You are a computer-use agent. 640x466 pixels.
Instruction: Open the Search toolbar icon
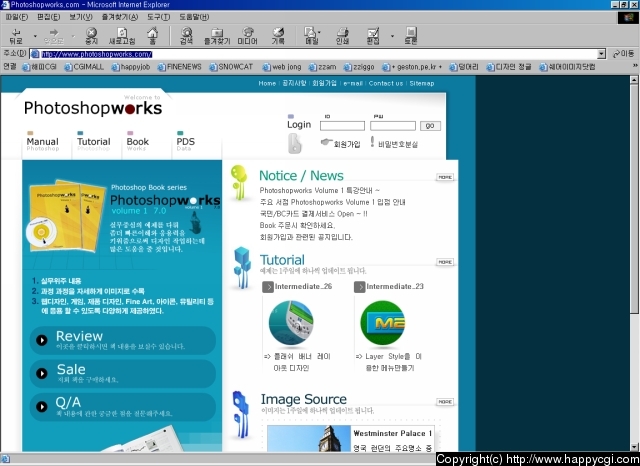pyautogui.click(x=187, y=36)
